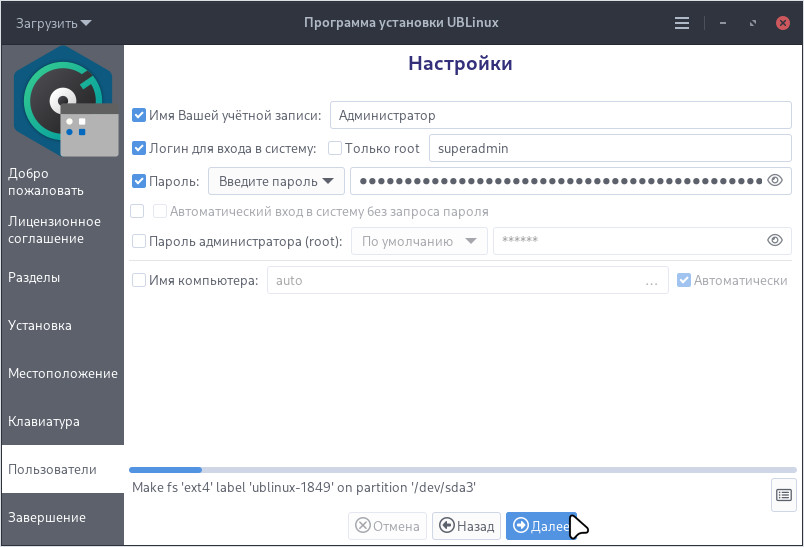Click the UBLinux installer logo
The image size is (804, 547).
(64, 101)
